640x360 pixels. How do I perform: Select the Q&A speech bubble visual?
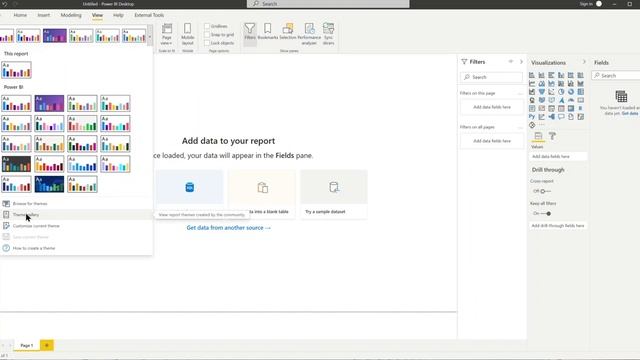point(561,117)
